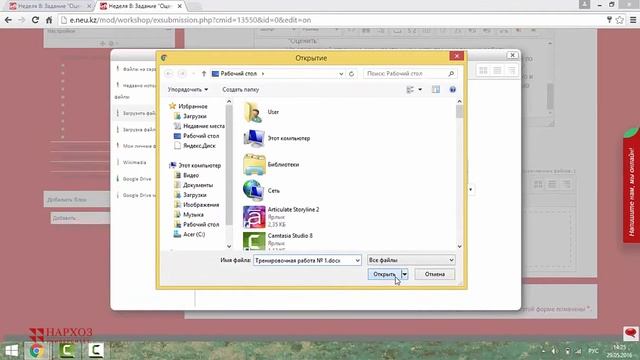Screen dimensions: 640x360
Task: Open Google Drive in file picker sidebar
Action: [x=136, y=179]
